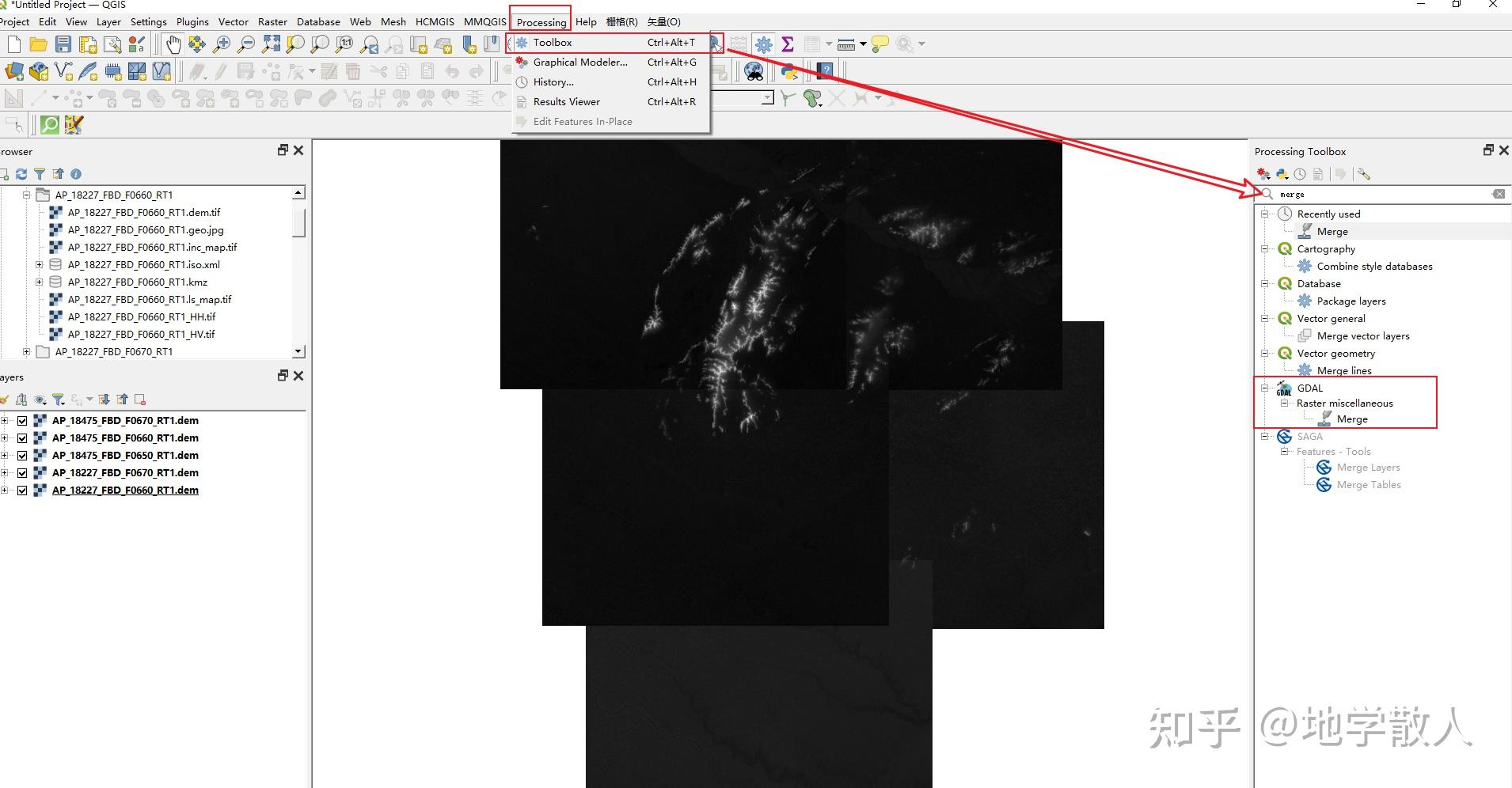The width and height of the screenshot is (1512, 788).
Task: Open the Raster menu
Action: click(272, 21)
